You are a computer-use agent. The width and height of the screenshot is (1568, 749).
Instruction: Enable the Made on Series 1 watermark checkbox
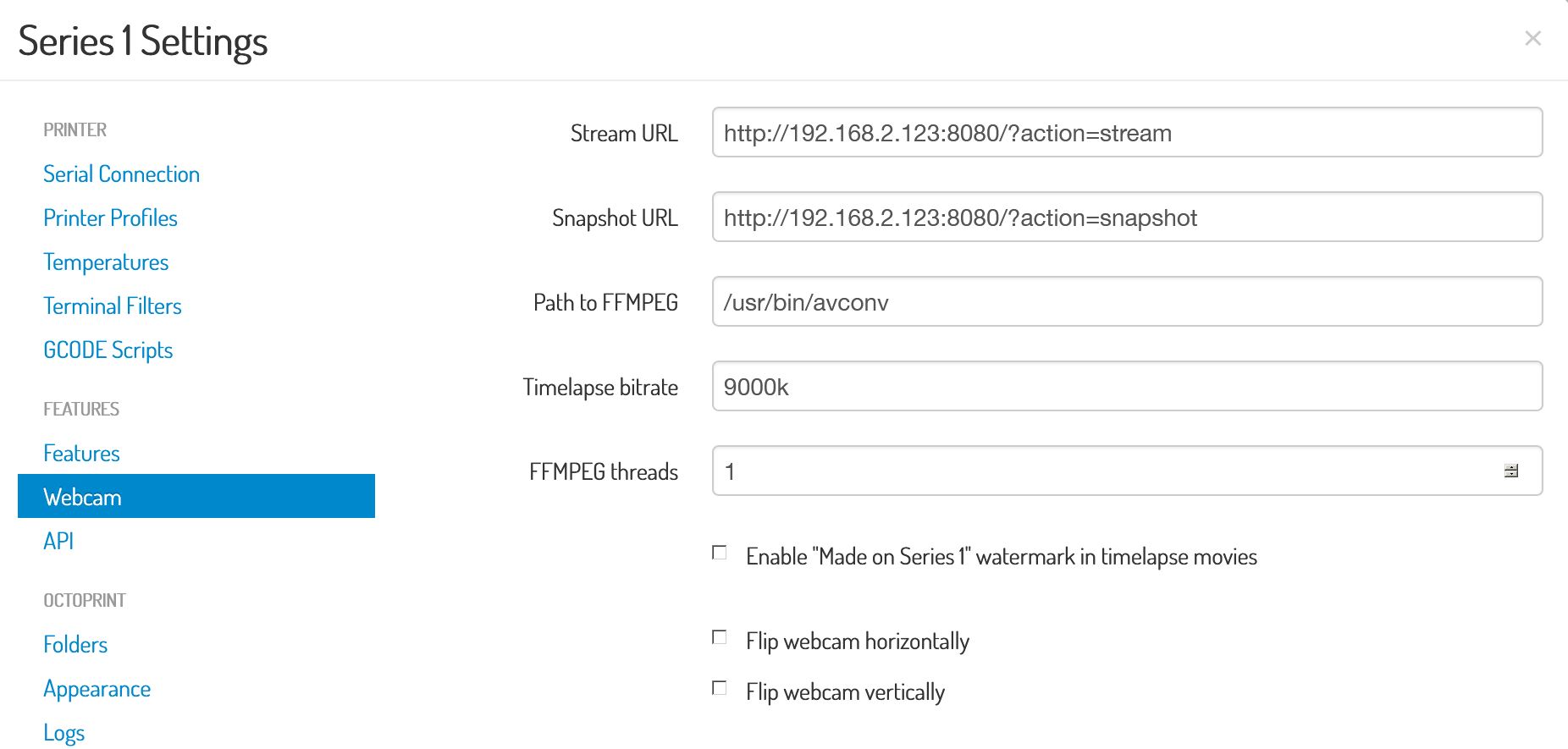pos(720,553)
